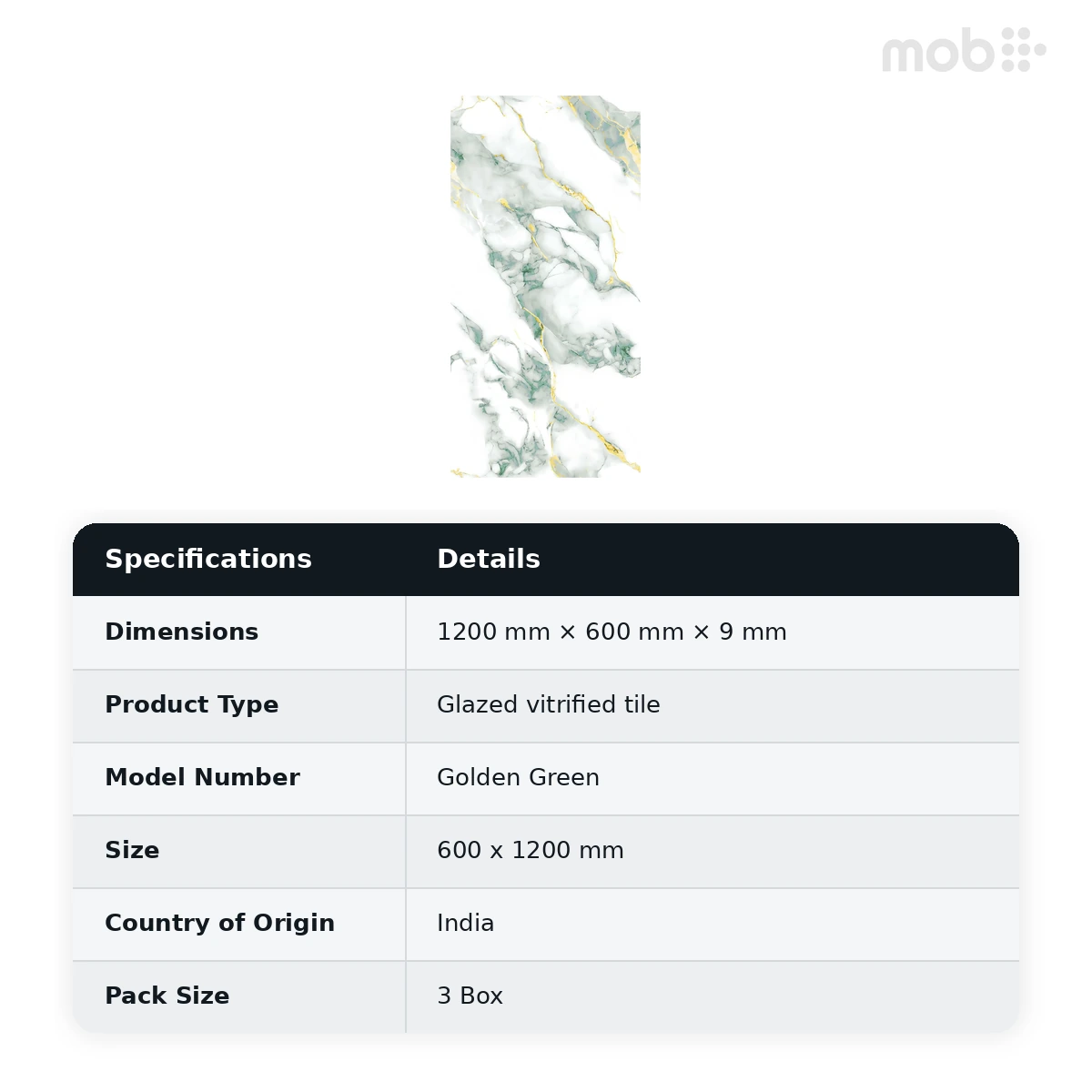Select the Glazed vitrified tile text
Image resolution: width=1092 pixels, height=1092 pixels.
(x=549, y=704)
